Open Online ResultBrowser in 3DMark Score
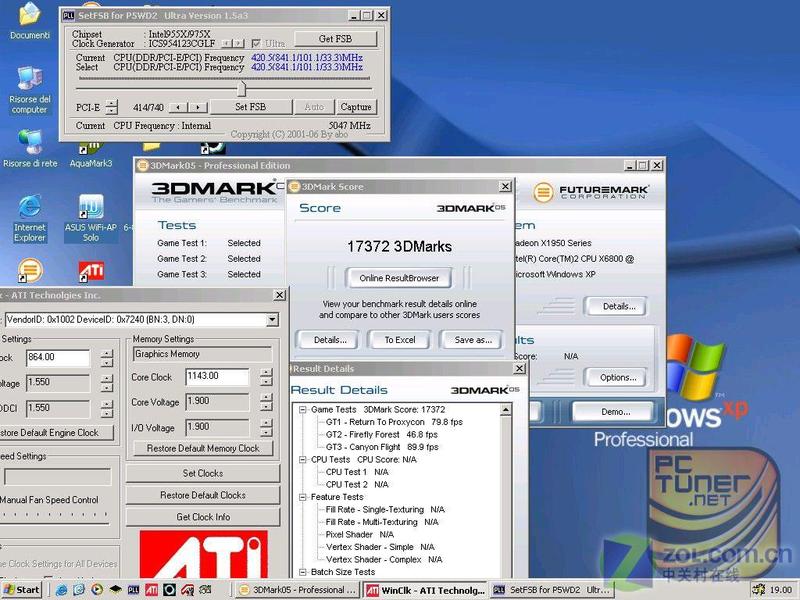 coord(398,278)
